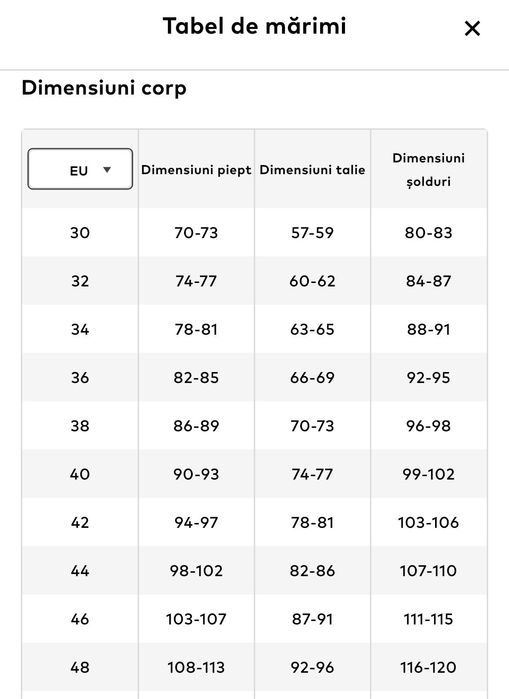Click the 99-102 hip measurement cell
Viewport: 509px width, 699px height.
point(428,474)
